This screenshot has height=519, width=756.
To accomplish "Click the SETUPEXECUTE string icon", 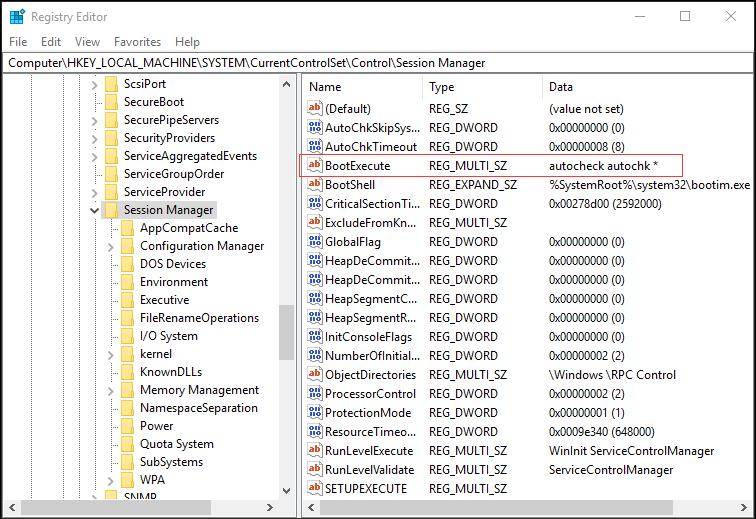I will (314, 488).
